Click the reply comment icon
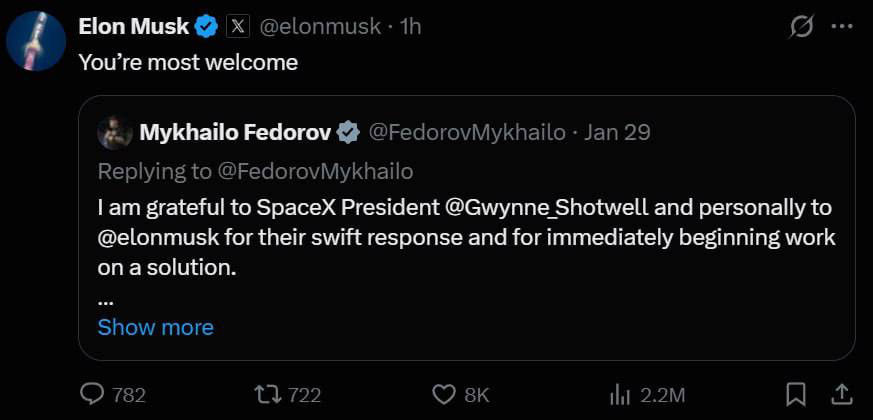Image resolution: width=873 pixels, height=420 pixels. (x=92, y=394)
